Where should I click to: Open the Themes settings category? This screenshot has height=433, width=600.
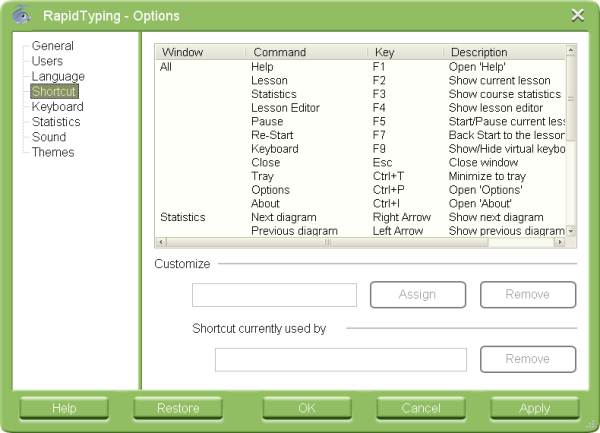(x=53, y=152)
